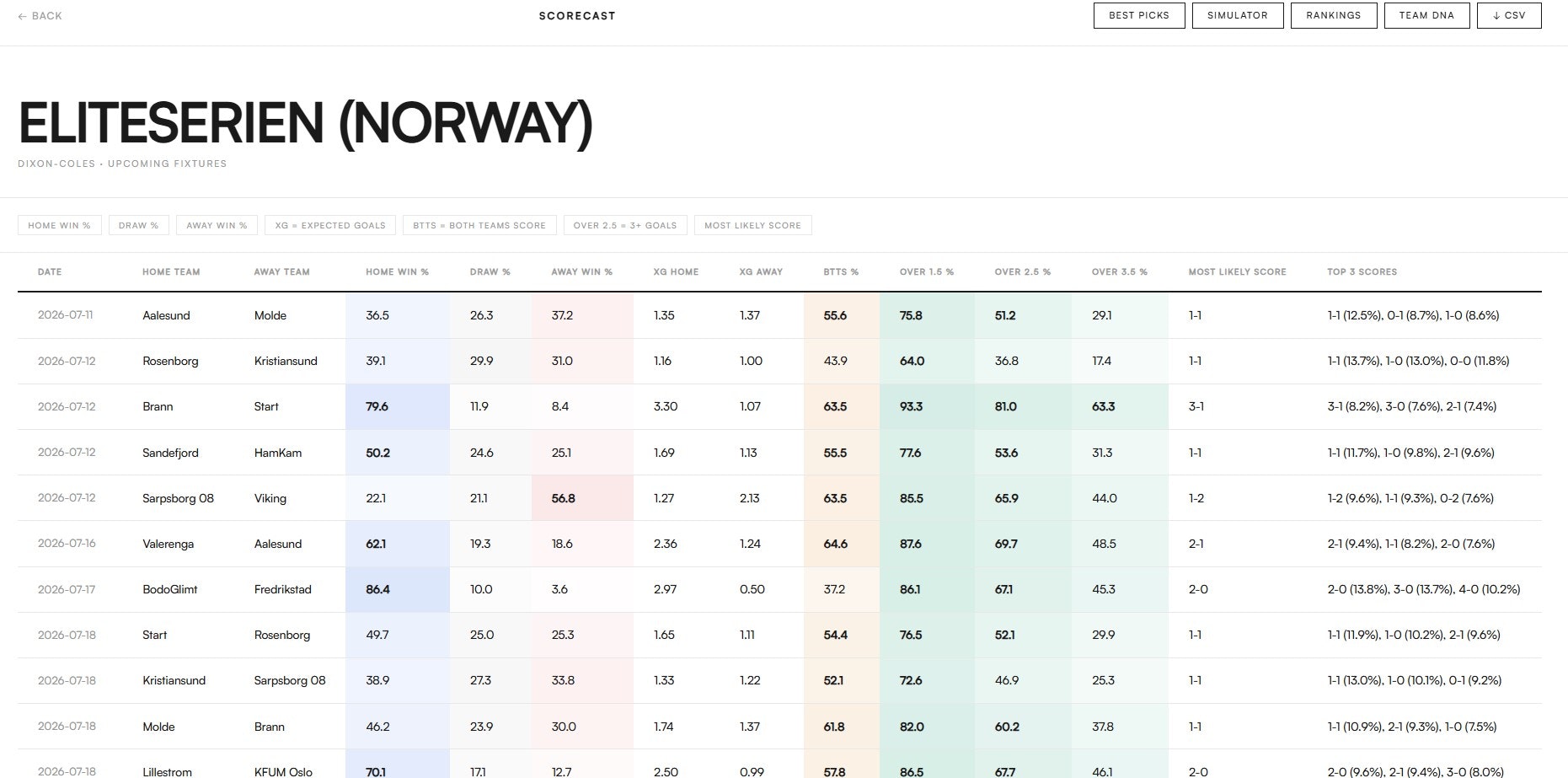The image size is (1568, 778).
Task: Click the Draw % legend chip
Action: 139,225
